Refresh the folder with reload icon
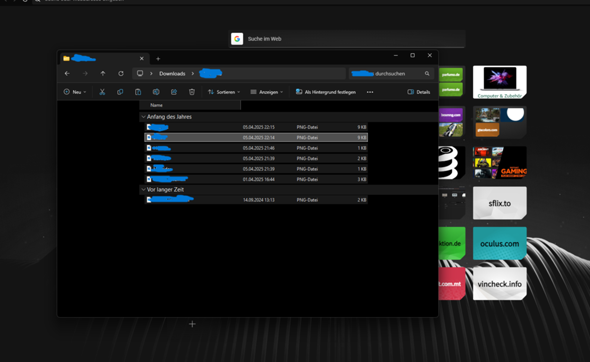The image size is (590, 362). 121,73
